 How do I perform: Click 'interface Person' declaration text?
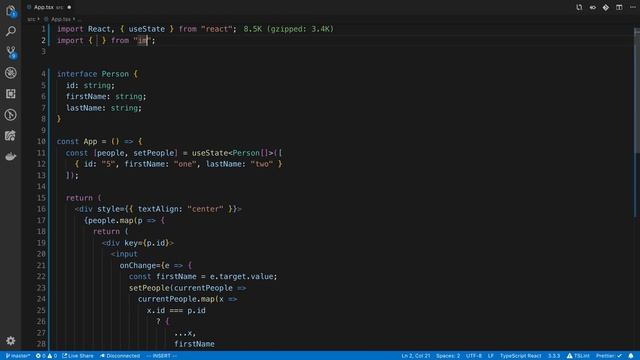click(x=93, y=74)
